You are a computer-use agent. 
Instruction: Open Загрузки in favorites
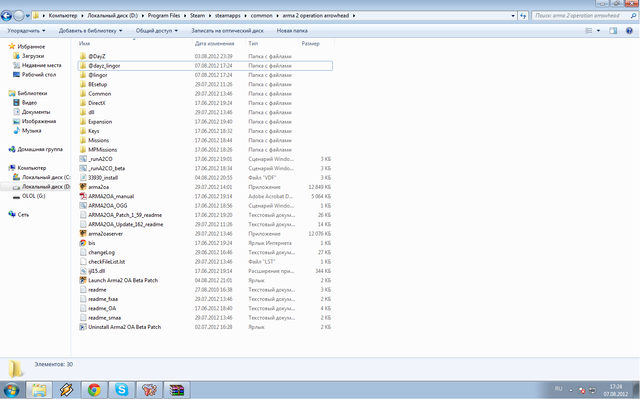29,56
